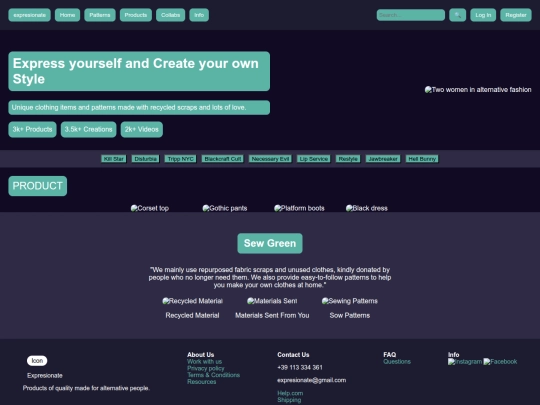Open the Resources footer link

pyautogui.click(x=201, y=382)
